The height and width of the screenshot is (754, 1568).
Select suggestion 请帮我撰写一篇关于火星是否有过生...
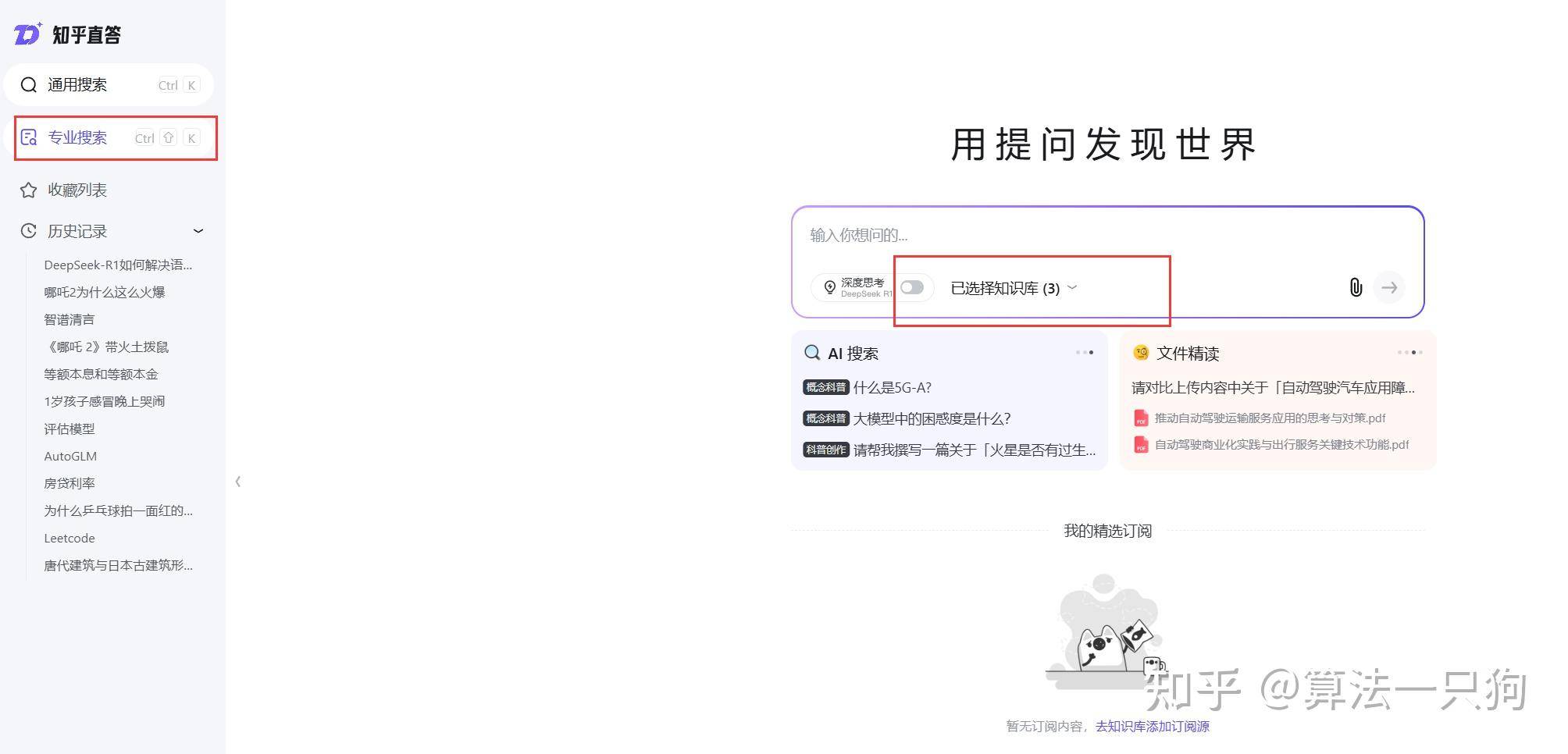point(974,450)
